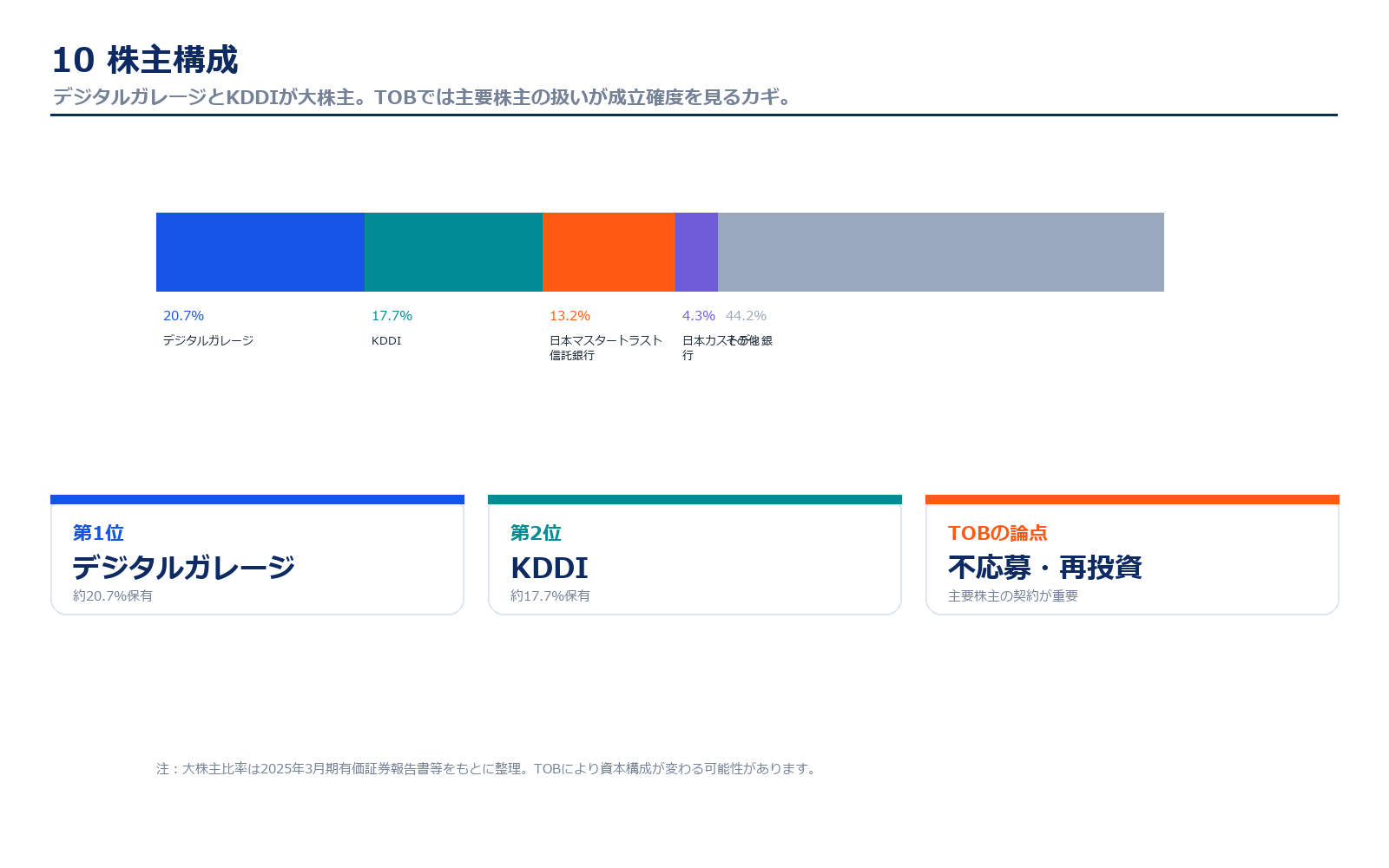Image resolution: width=1389 pixels, height=868 pixels.
Task: Click the 主要株主の契約が重要 caption
Action: tap(1013, 596)
